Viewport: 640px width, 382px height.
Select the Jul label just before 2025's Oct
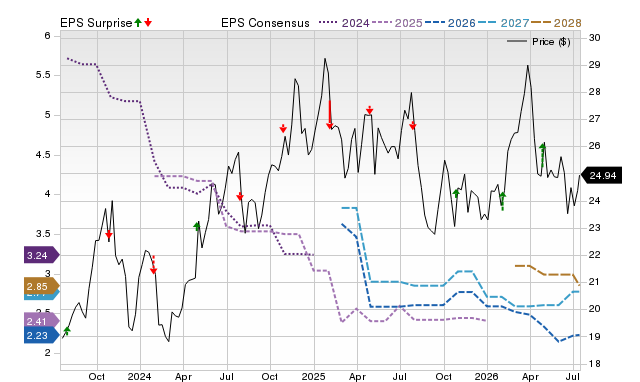(400, 376)
